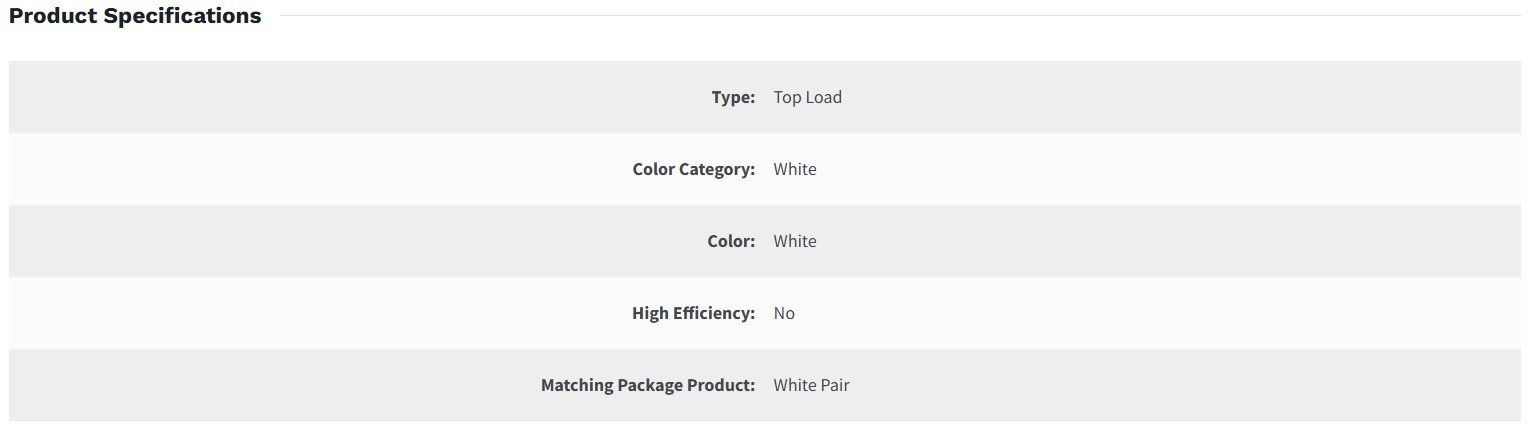Click the Color: label
Viewport: 1534px width, 433px height.
(731, 241)
